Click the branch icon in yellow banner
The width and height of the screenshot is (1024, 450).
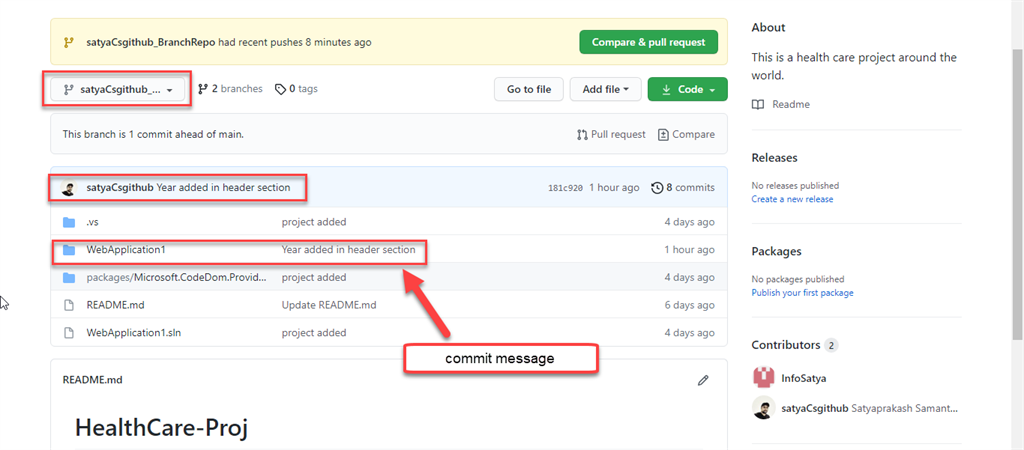(x=69, y=42)
